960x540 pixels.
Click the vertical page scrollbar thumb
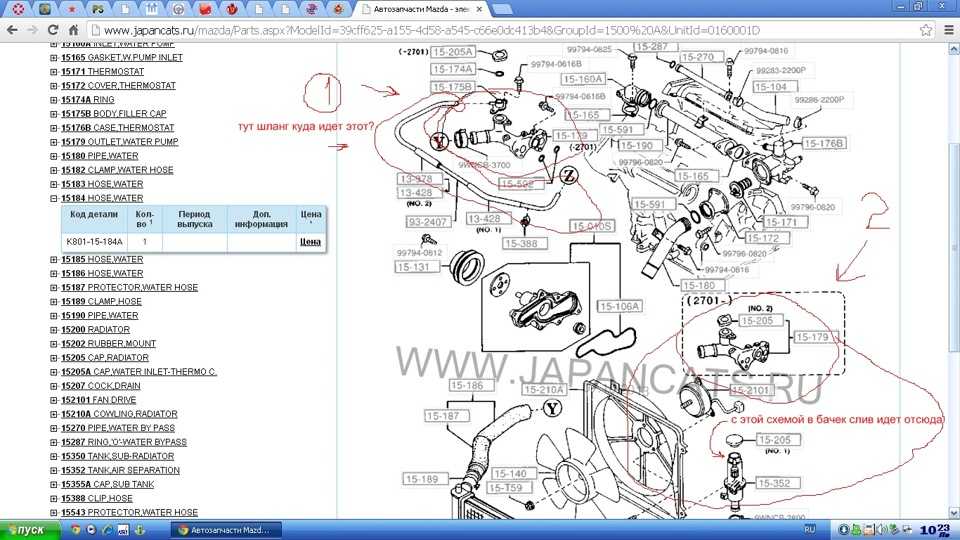point(954,248)
